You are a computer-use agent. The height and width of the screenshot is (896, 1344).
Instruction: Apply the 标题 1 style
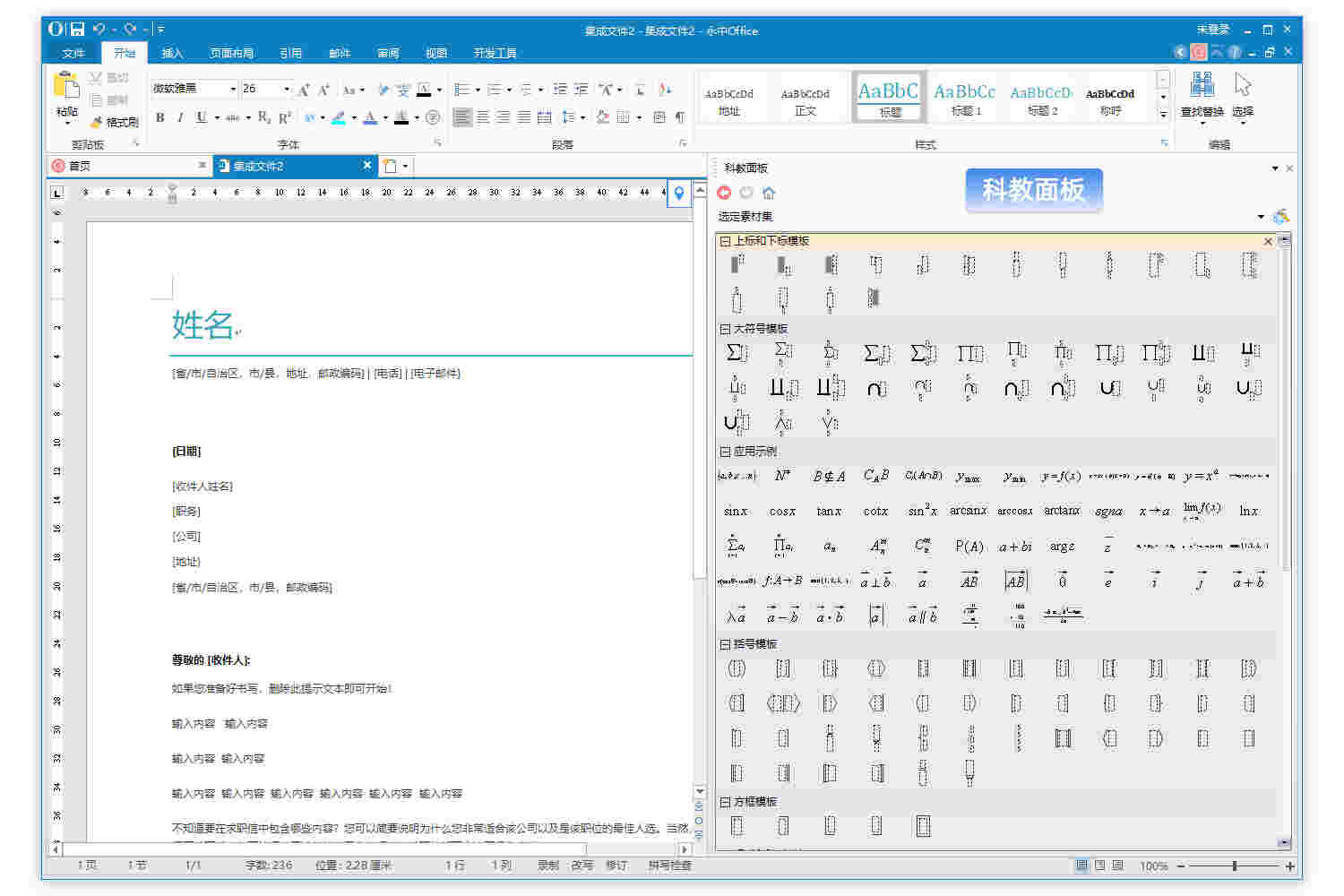964,96
